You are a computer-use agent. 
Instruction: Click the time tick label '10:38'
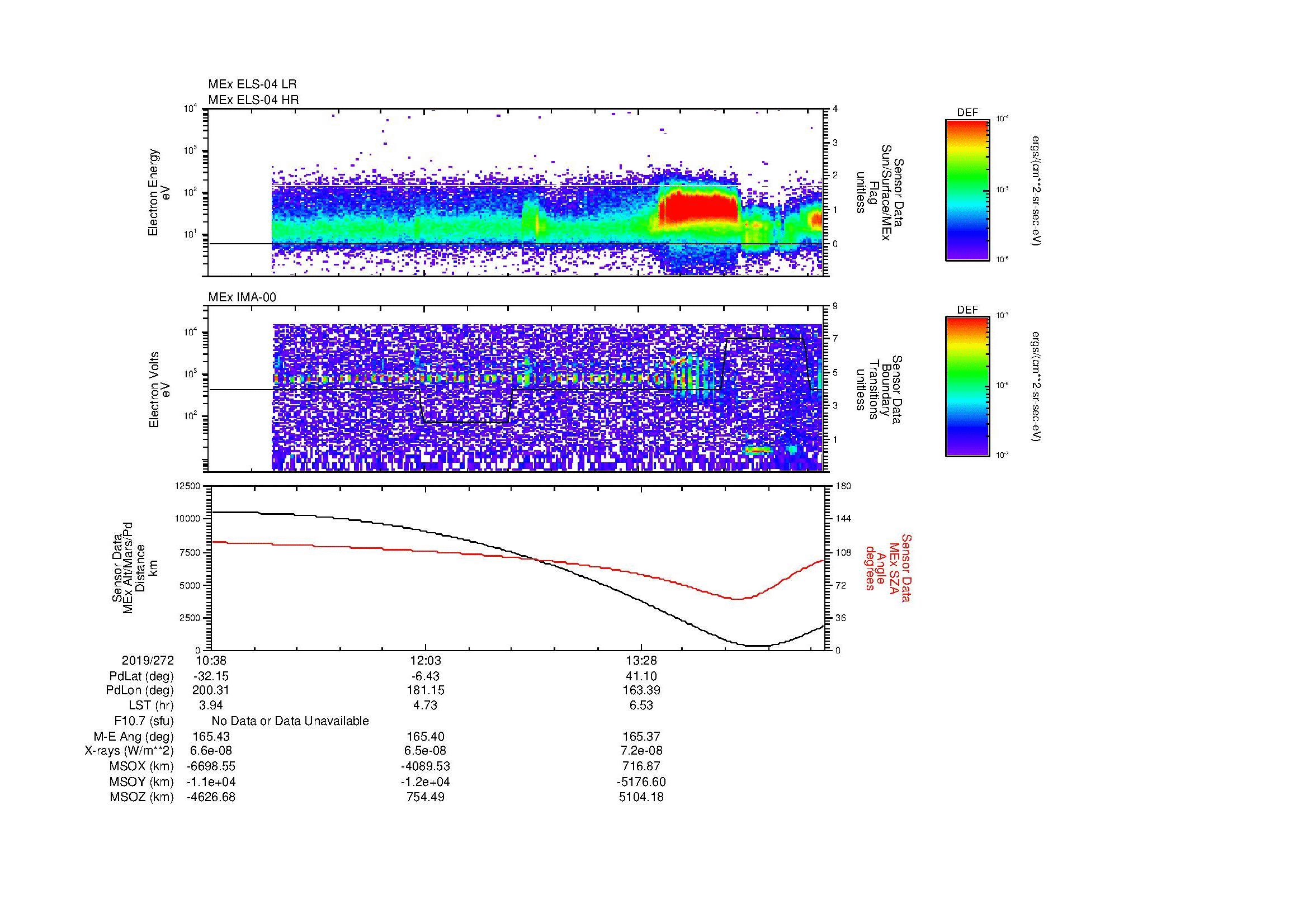point(211,660)
